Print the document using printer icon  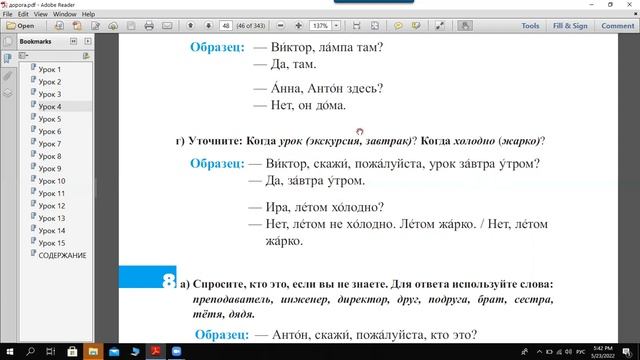tap(149, 26)
